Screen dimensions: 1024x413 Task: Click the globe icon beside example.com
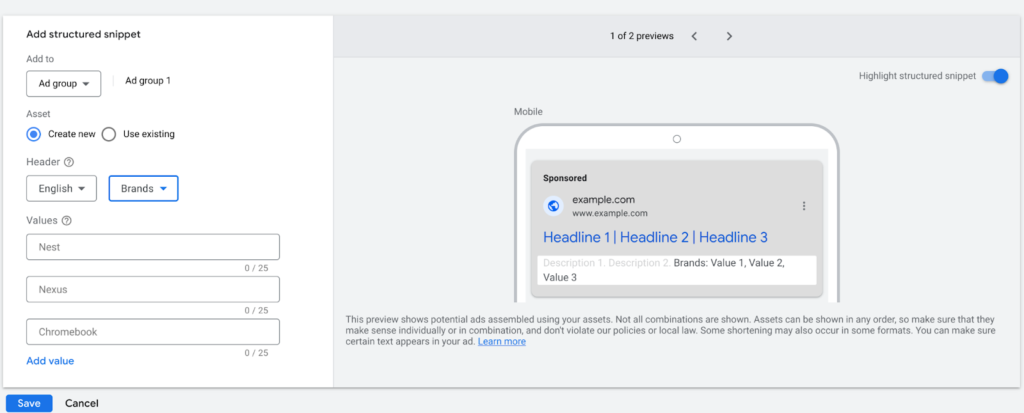point(553,206)
